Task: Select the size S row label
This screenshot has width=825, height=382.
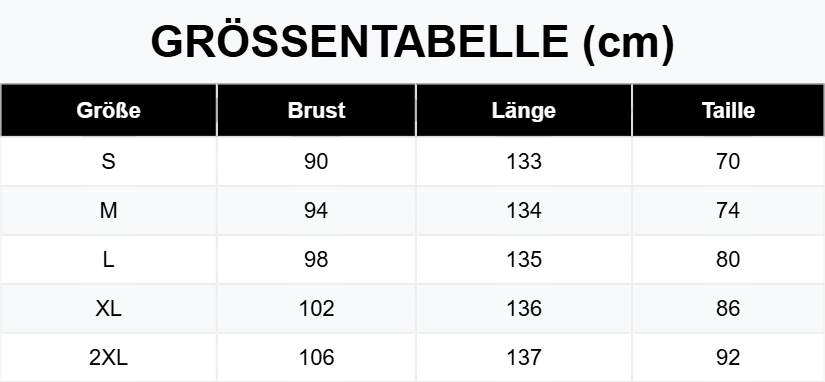Action: (108, 161)
